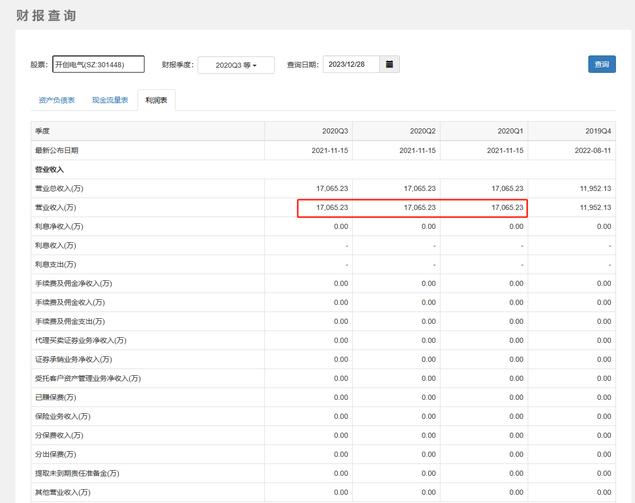635x503 pixels.
Task: Click the query date field 2023/12/28
Action: pos(350,64)
